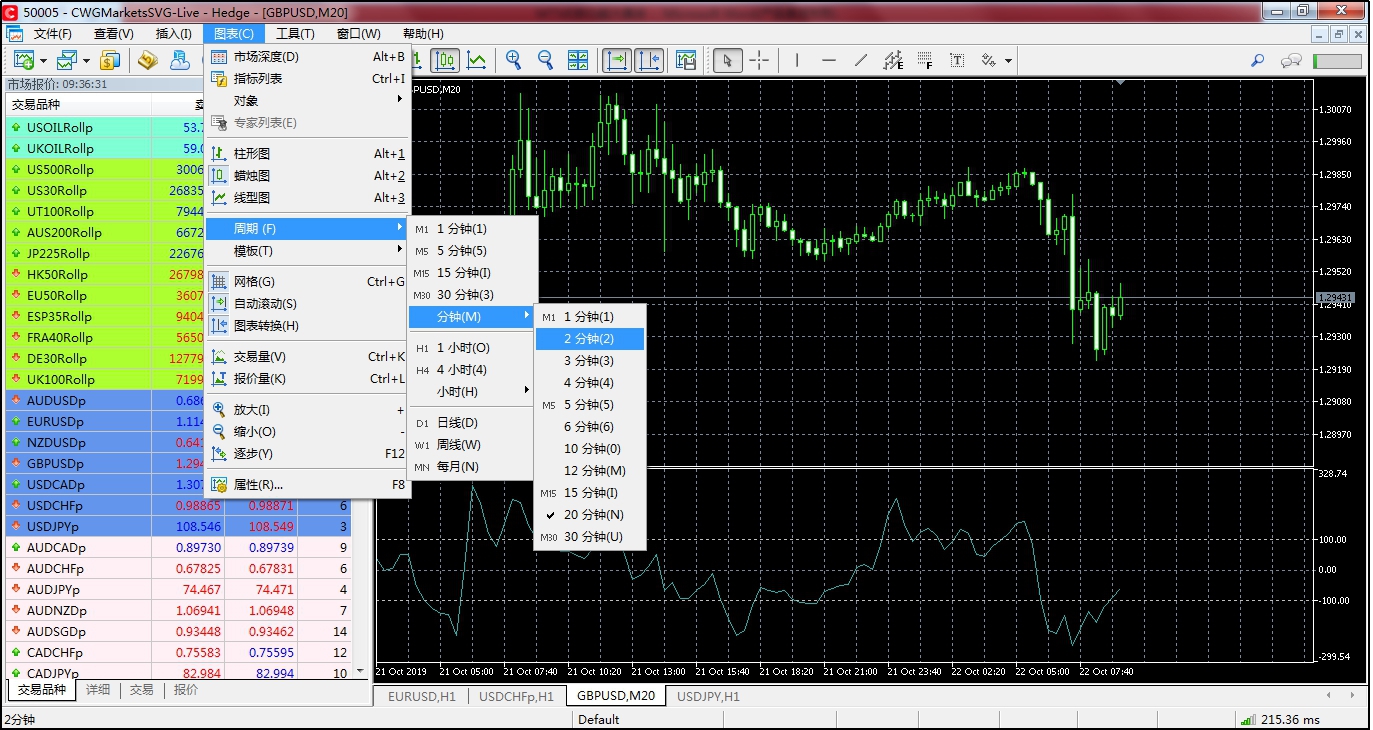Toggle 交易量(V) volumes option
The image size is (1373, 730).
[x=307, y=357]
